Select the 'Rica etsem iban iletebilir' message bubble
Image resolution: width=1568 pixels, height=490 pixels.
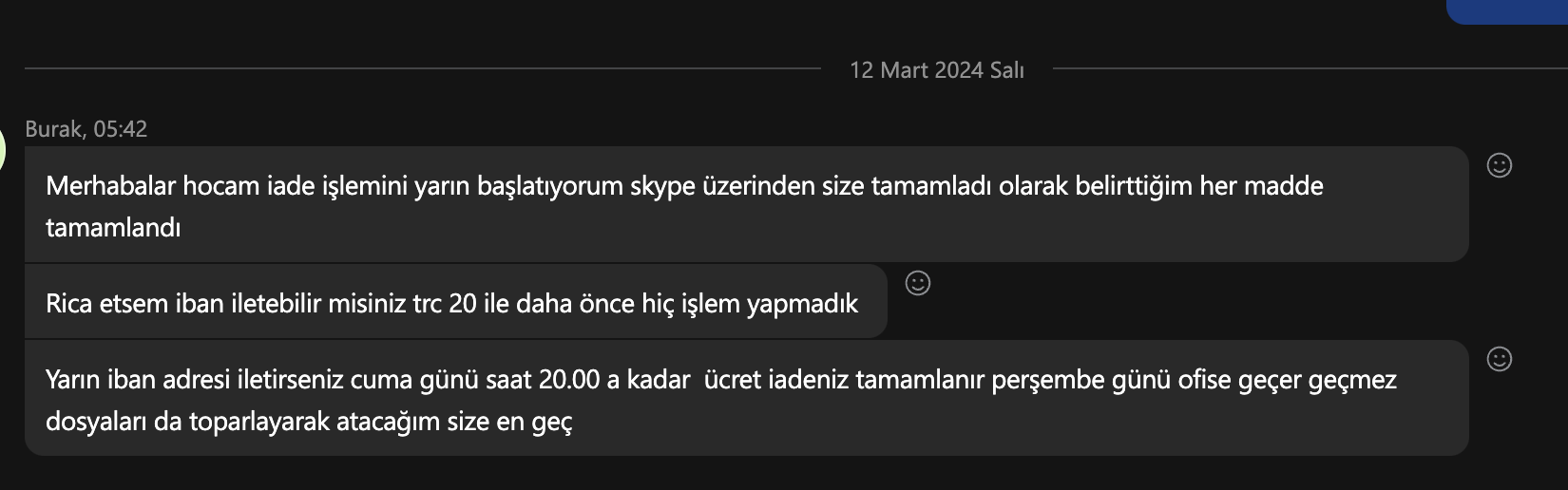[x=456, y=302]
